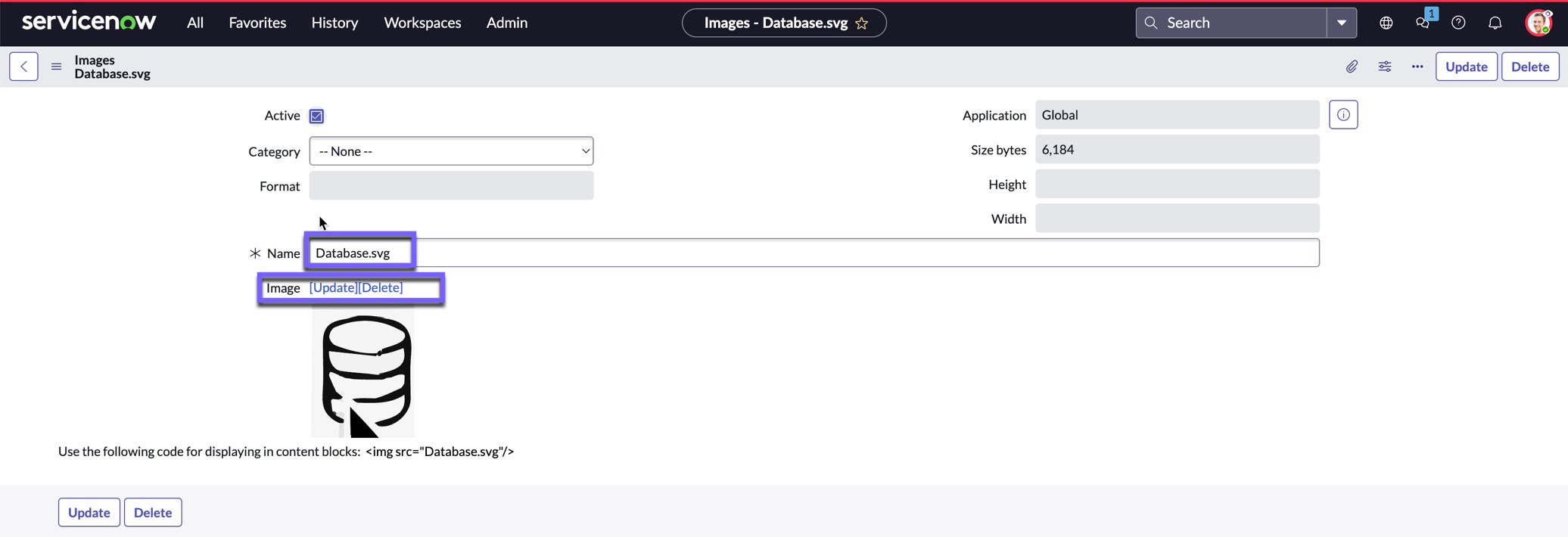Click the 'Images - Database.svg' title pill

784,23
